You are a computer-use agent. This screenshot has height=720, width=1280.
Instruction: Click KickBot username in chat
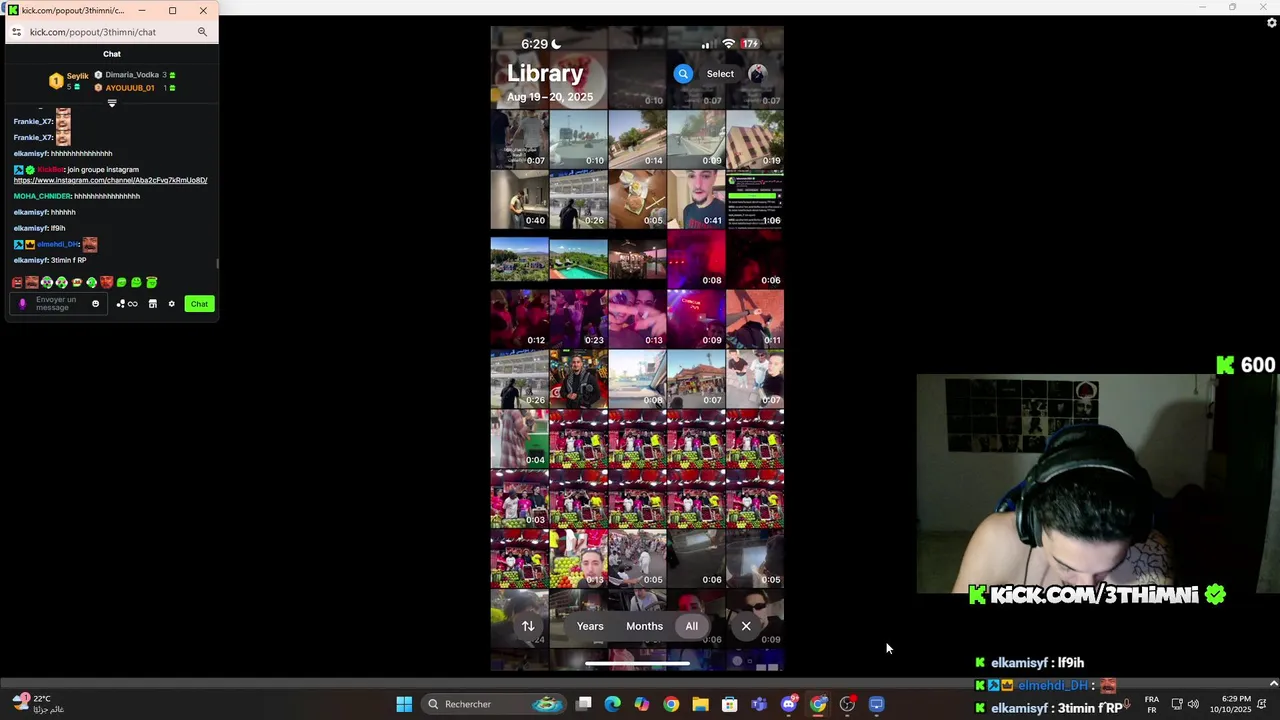point(50,170)
